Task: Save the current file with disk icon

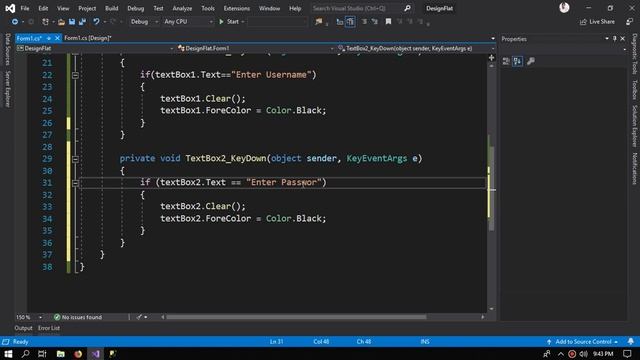Action: [72, 22]
